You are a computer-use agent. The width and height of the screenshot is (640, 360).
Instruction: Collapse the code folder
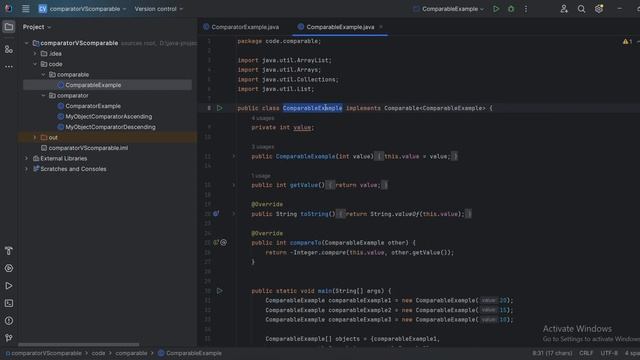[35, 64]
